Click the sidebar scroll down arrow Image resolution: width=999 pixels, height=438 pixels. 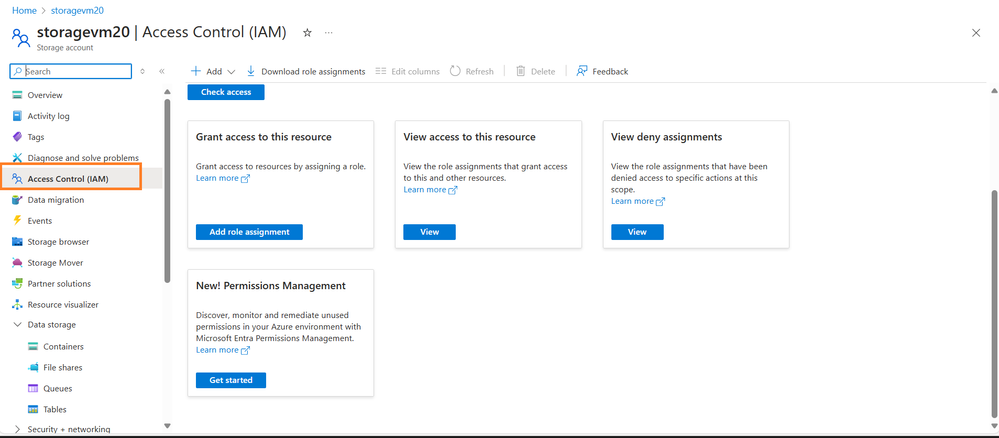coord(167,425)
